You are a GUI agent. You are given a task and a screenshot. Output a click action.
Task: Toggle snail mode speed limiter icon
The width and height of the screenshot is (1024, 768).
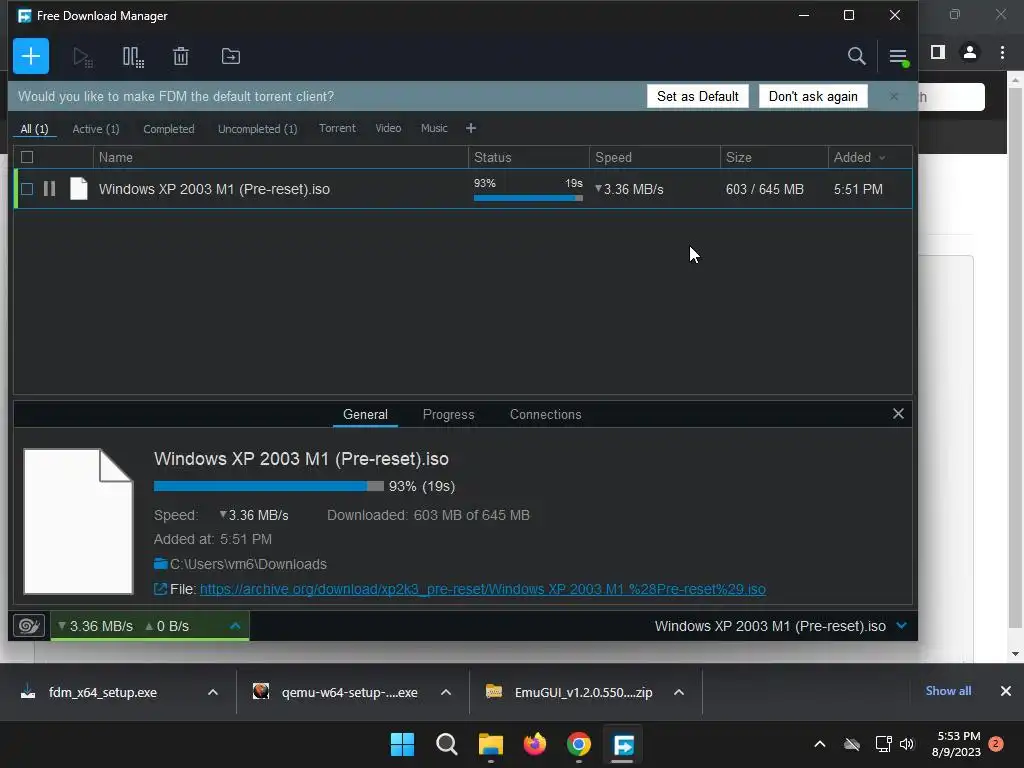(29, 626)
